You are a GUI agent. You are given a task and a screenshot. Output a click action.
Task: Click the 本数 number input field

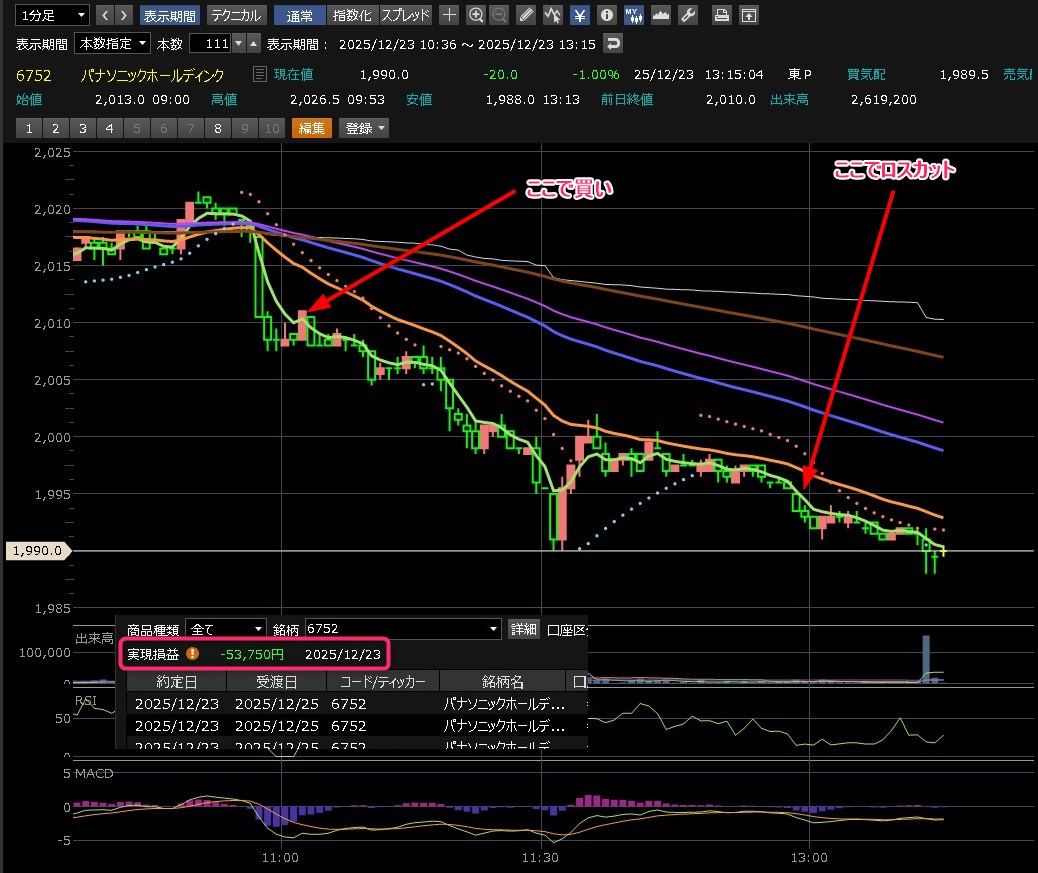pyautogui.click(x=210, y=43)
